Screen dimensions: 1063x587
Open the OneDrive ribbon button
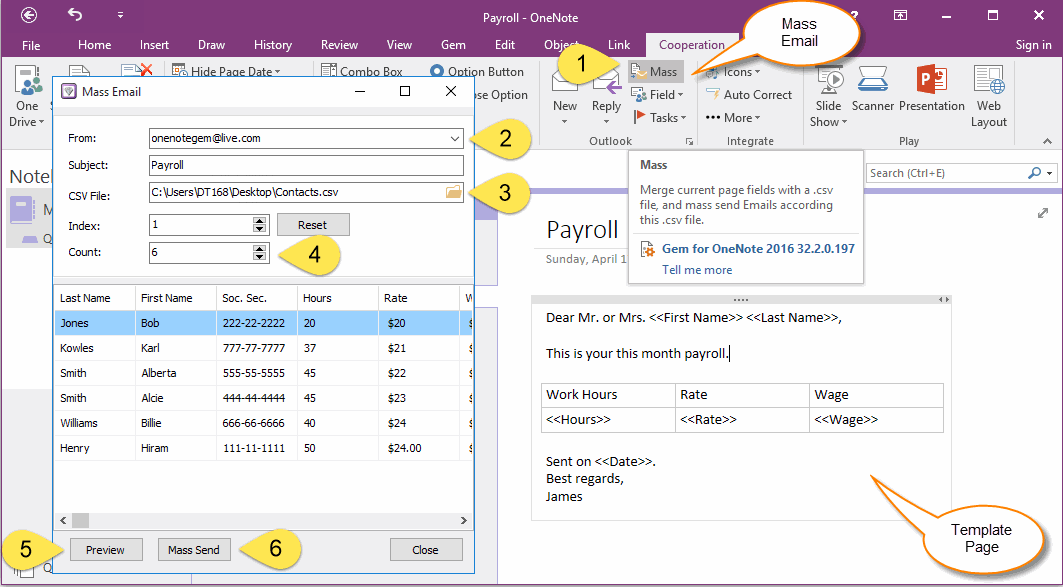tap(27, 97)
